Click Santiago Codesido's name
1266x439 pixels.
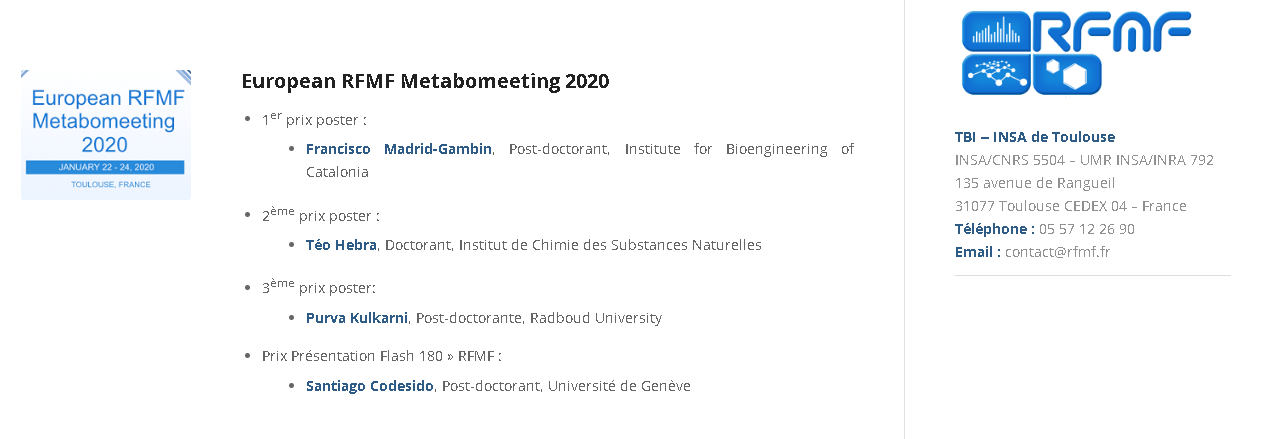pyautogui.click(x=369, y=386)
